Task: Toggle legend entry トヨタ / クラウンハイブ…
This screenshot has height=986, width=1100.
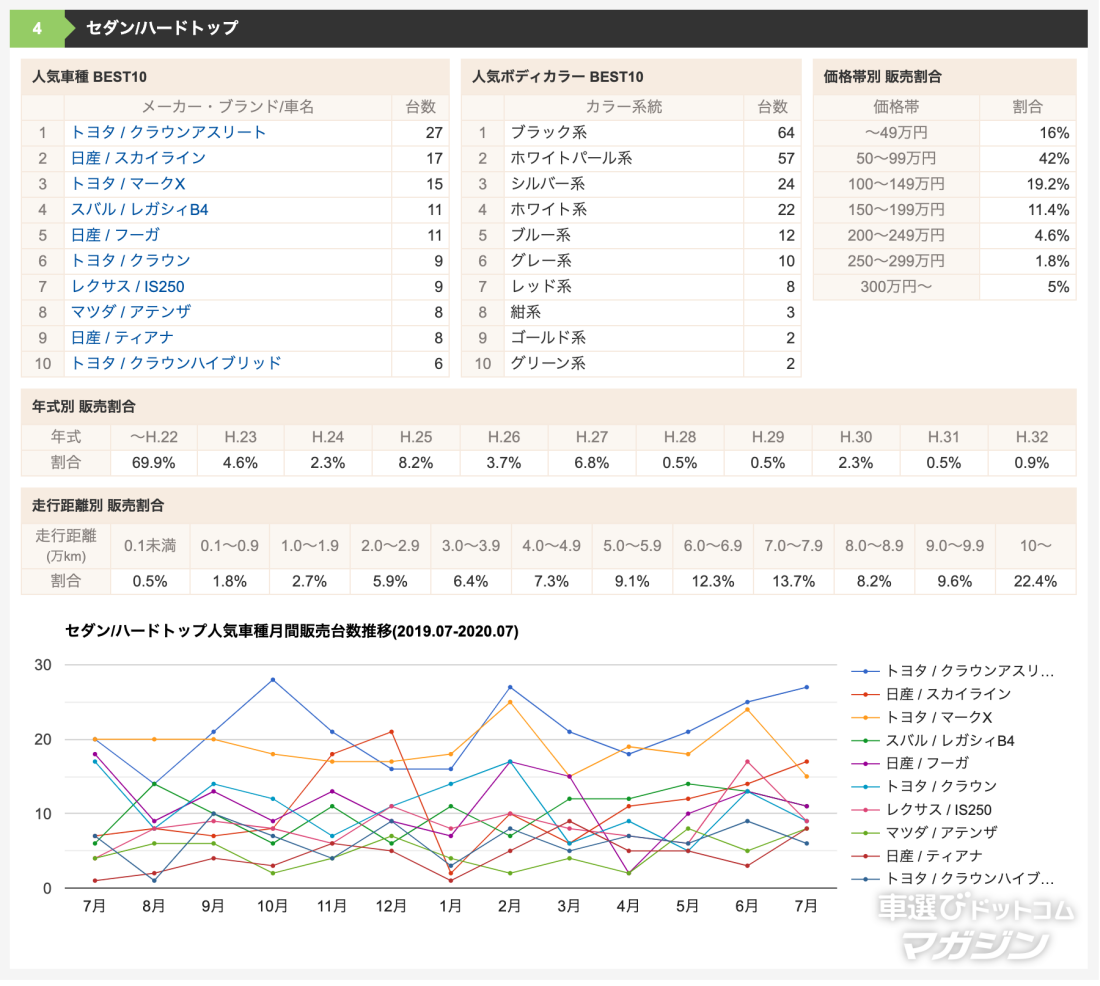Action: point(953,879)
